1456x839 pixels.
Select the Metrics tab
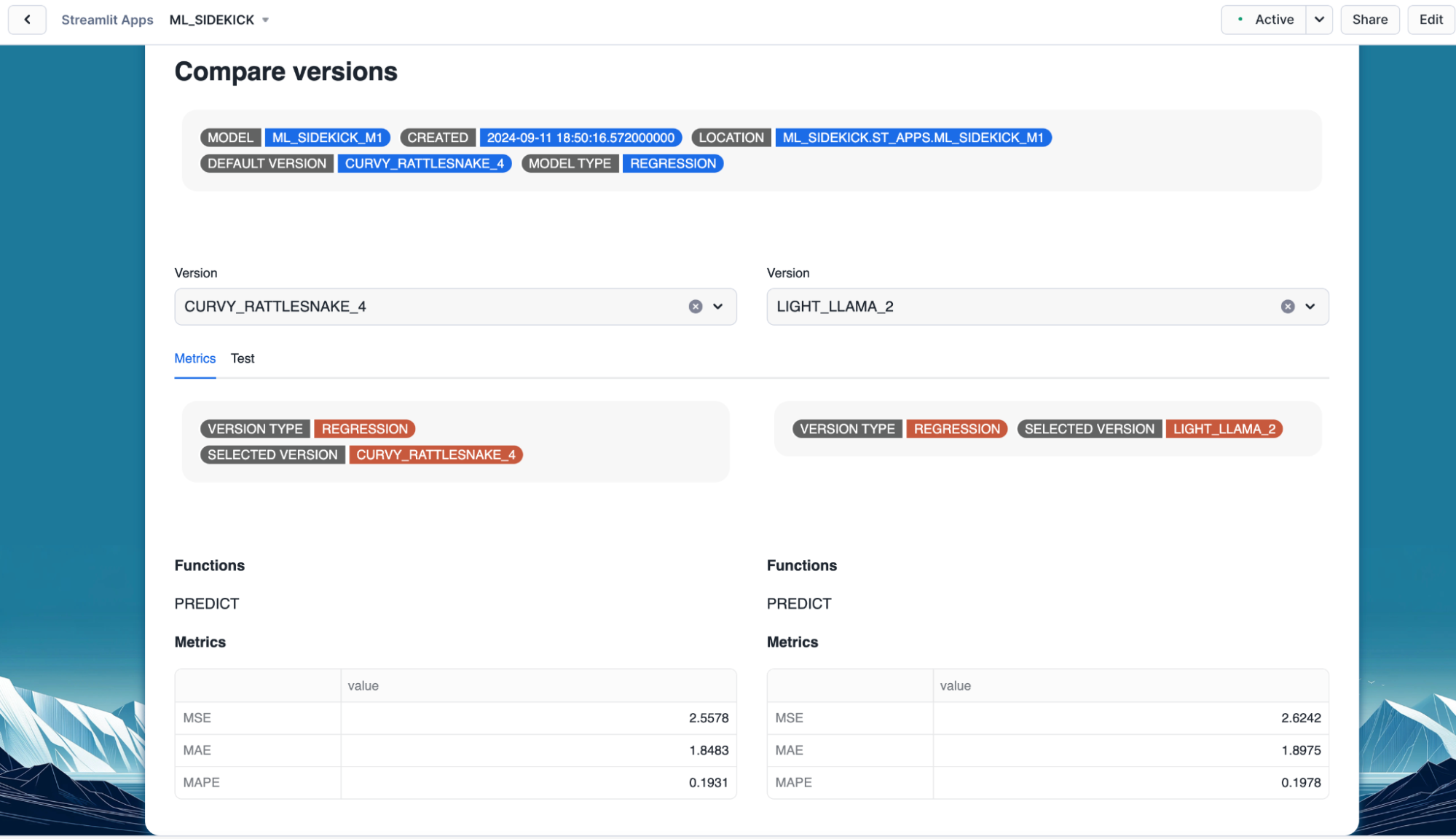194,358
